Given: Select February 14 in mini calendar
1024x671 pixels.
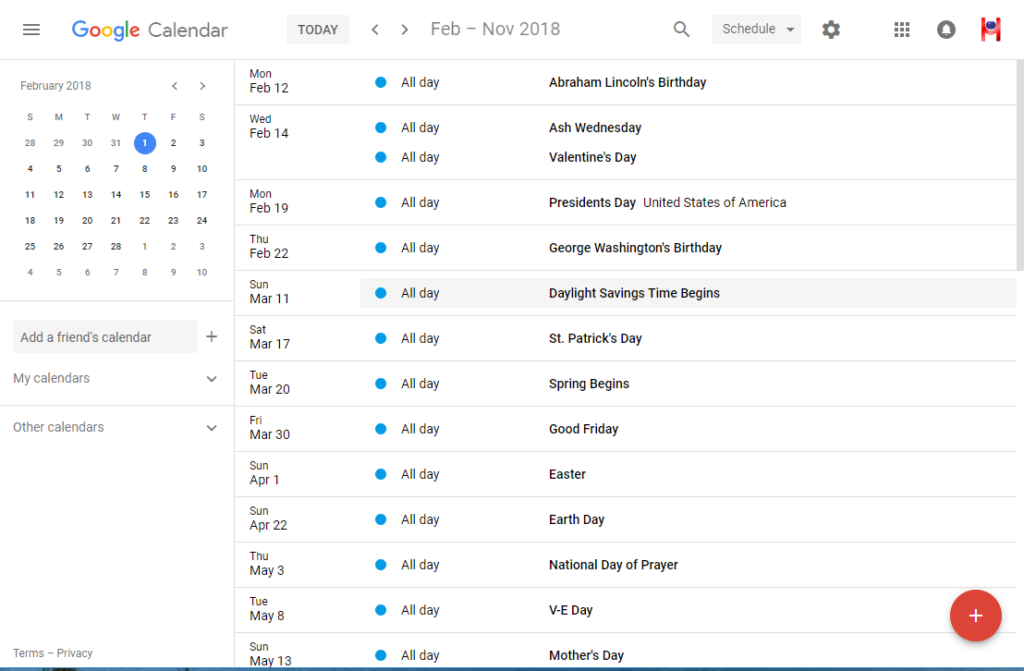Looking at the screenshot, I should (x=116, y=195).
